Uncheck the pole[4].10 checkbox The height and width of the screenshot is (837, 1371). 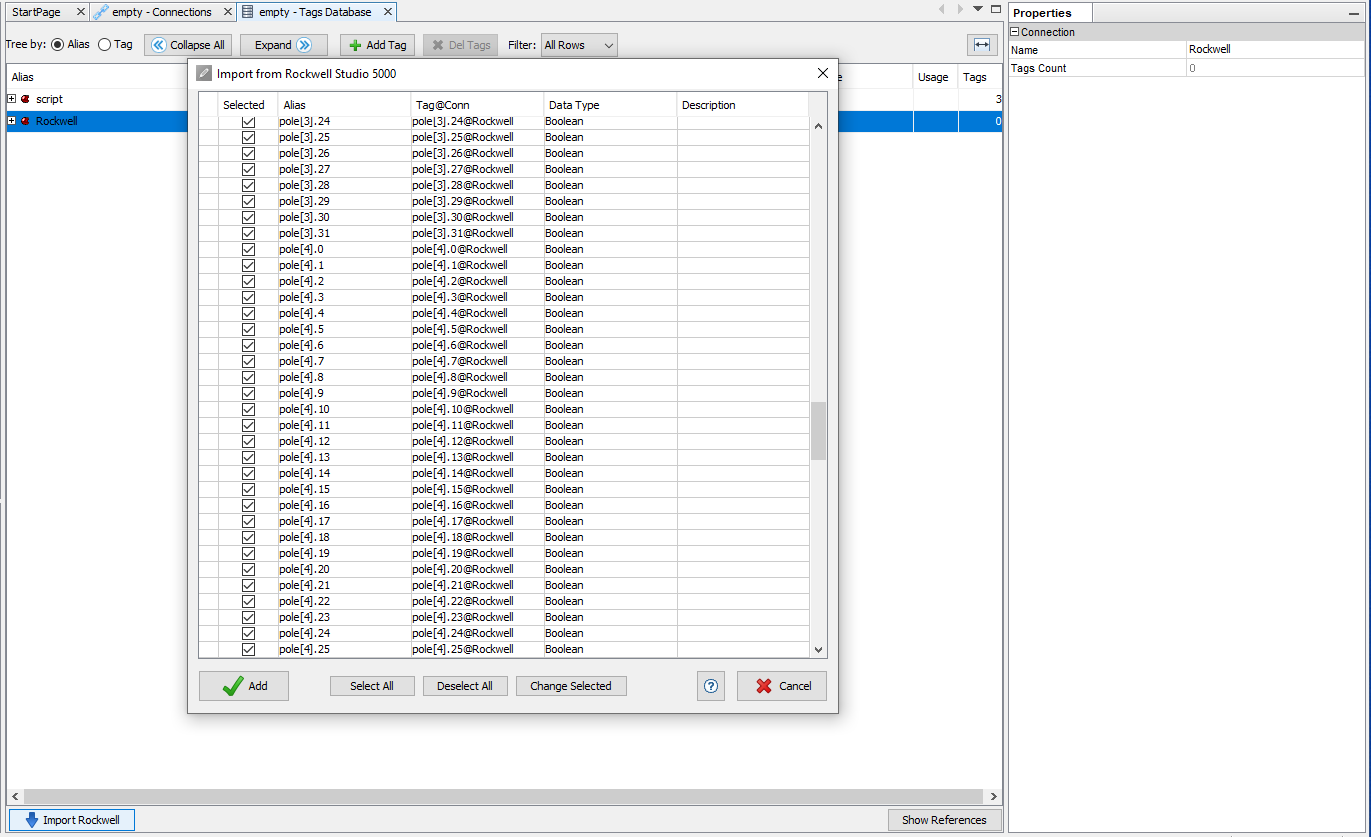[x=249, y=409]
